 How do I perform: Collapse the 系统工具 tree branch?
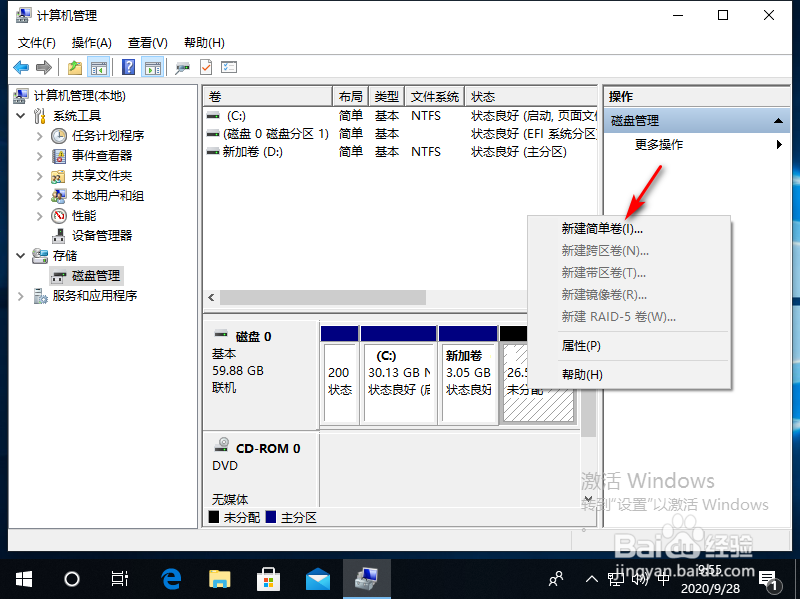click(x=21, y=115)
